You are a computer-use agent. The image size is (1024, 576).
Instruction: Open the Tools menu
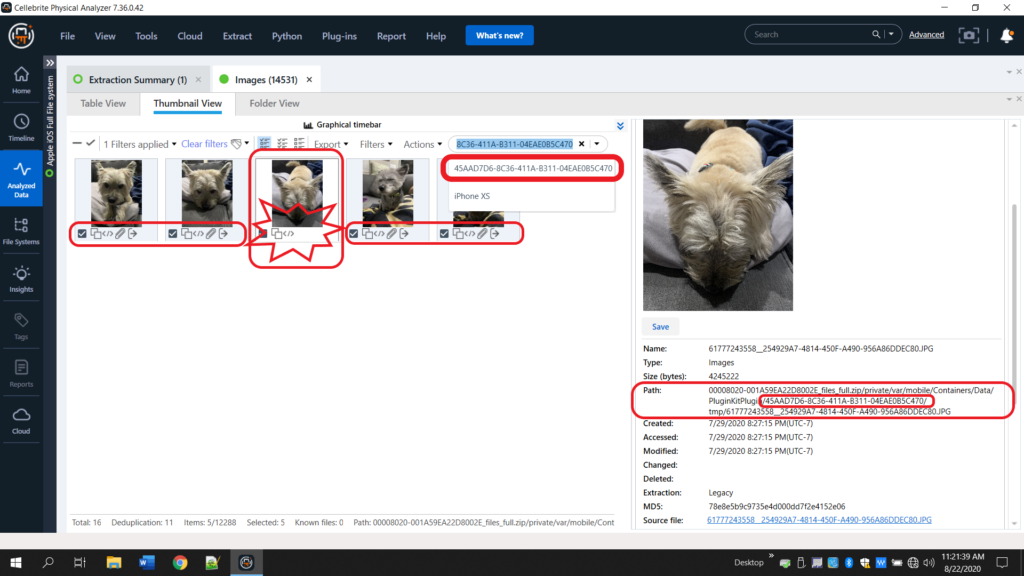point(146,36)
